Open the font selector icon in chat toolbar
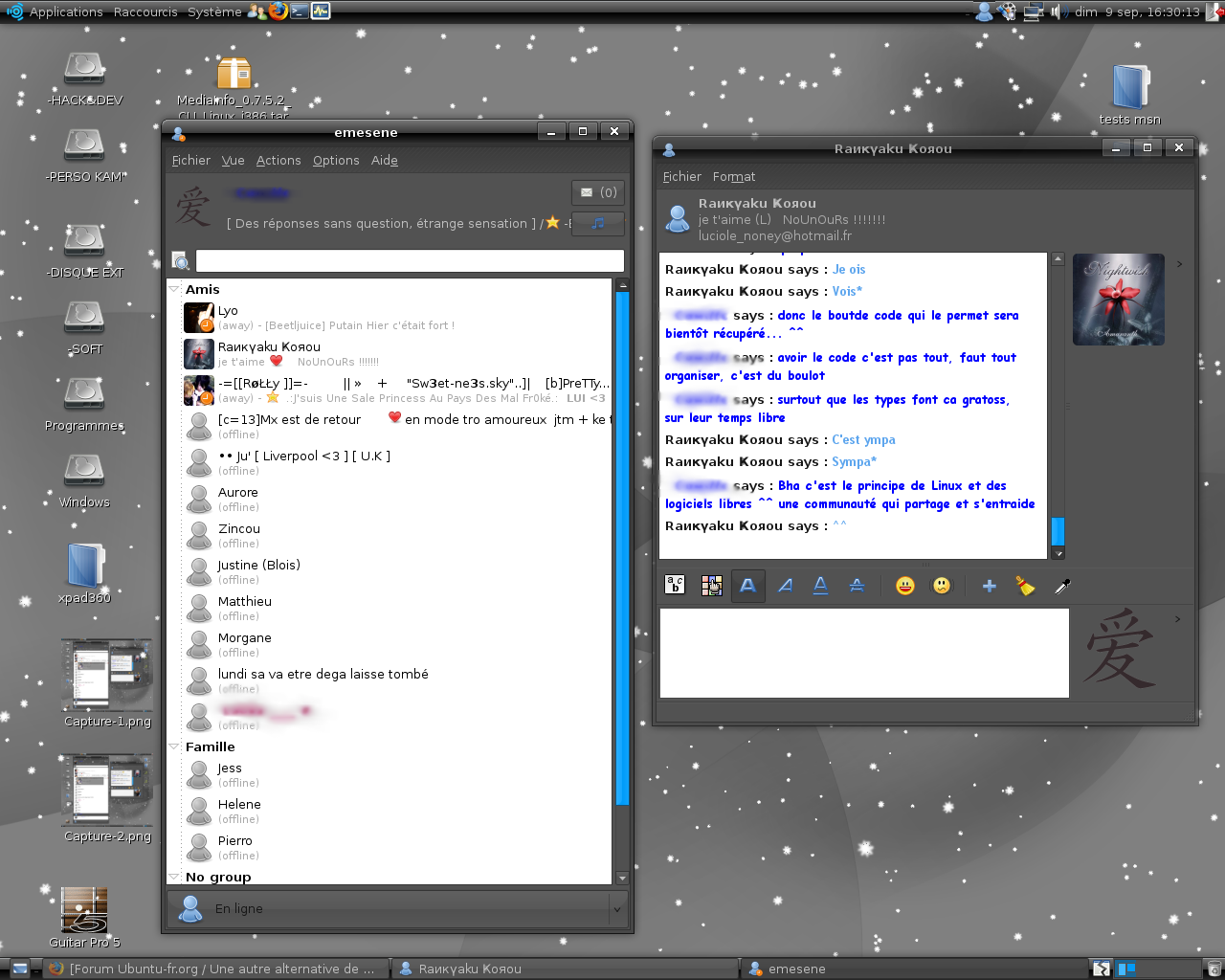1225x980 pixels. click(x=675, y=586)
